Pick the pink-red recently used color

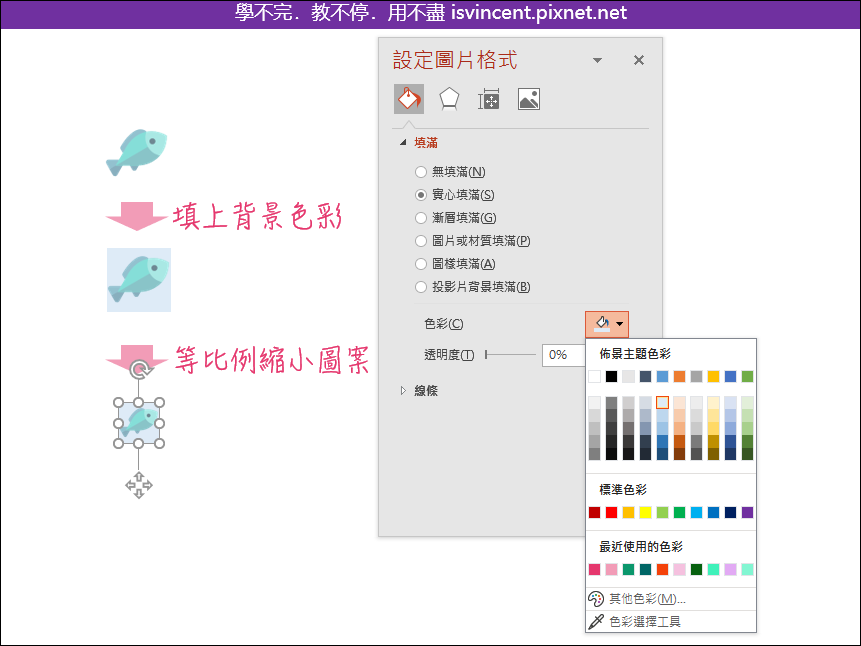[594, 570]
